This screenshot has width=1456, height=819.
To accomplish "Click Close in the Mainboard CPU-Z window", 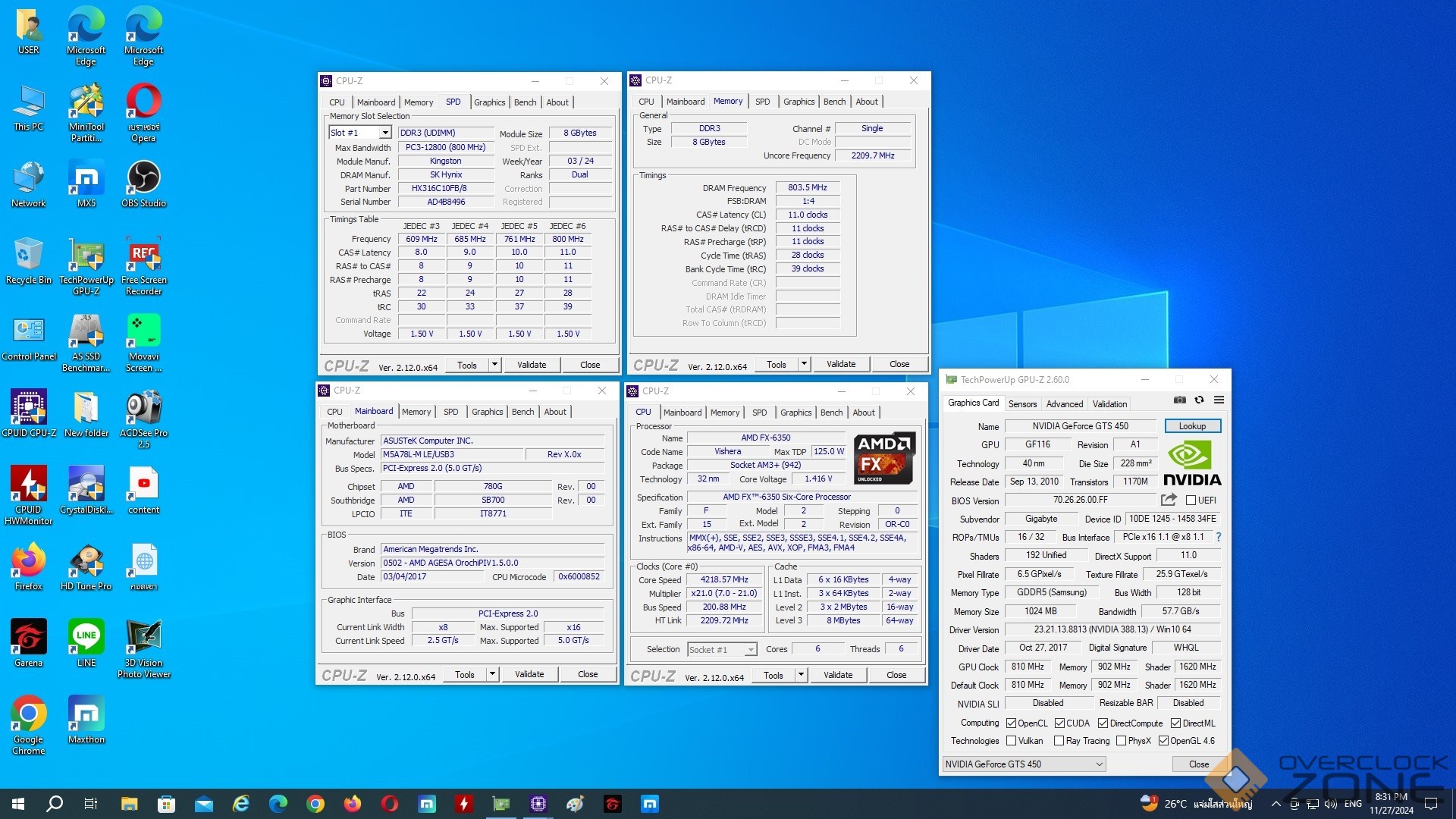I will [588, 674].
